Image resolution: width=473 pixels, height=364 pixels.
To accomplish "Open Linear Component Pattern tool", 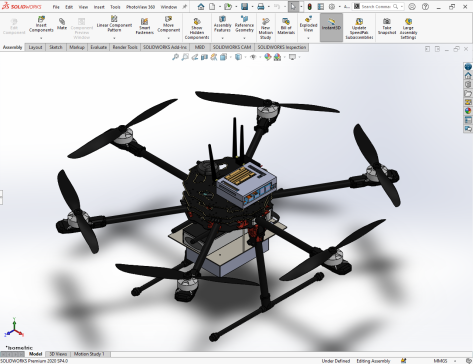I will click(x=114, y=24).
